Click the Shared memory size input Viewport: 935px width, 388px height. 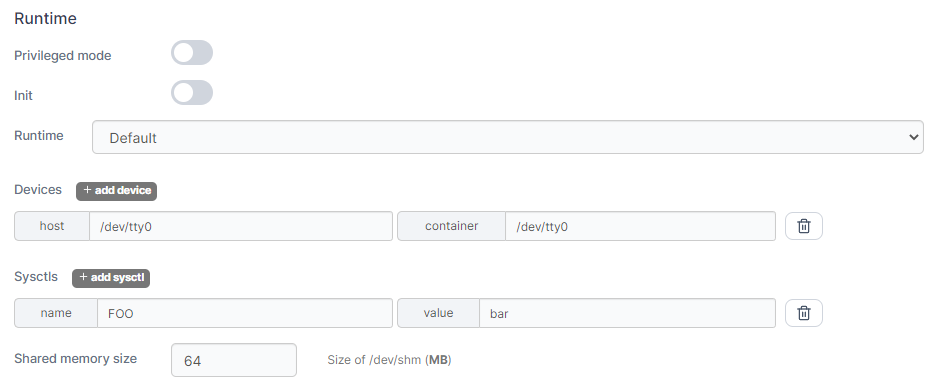[234, 360]
